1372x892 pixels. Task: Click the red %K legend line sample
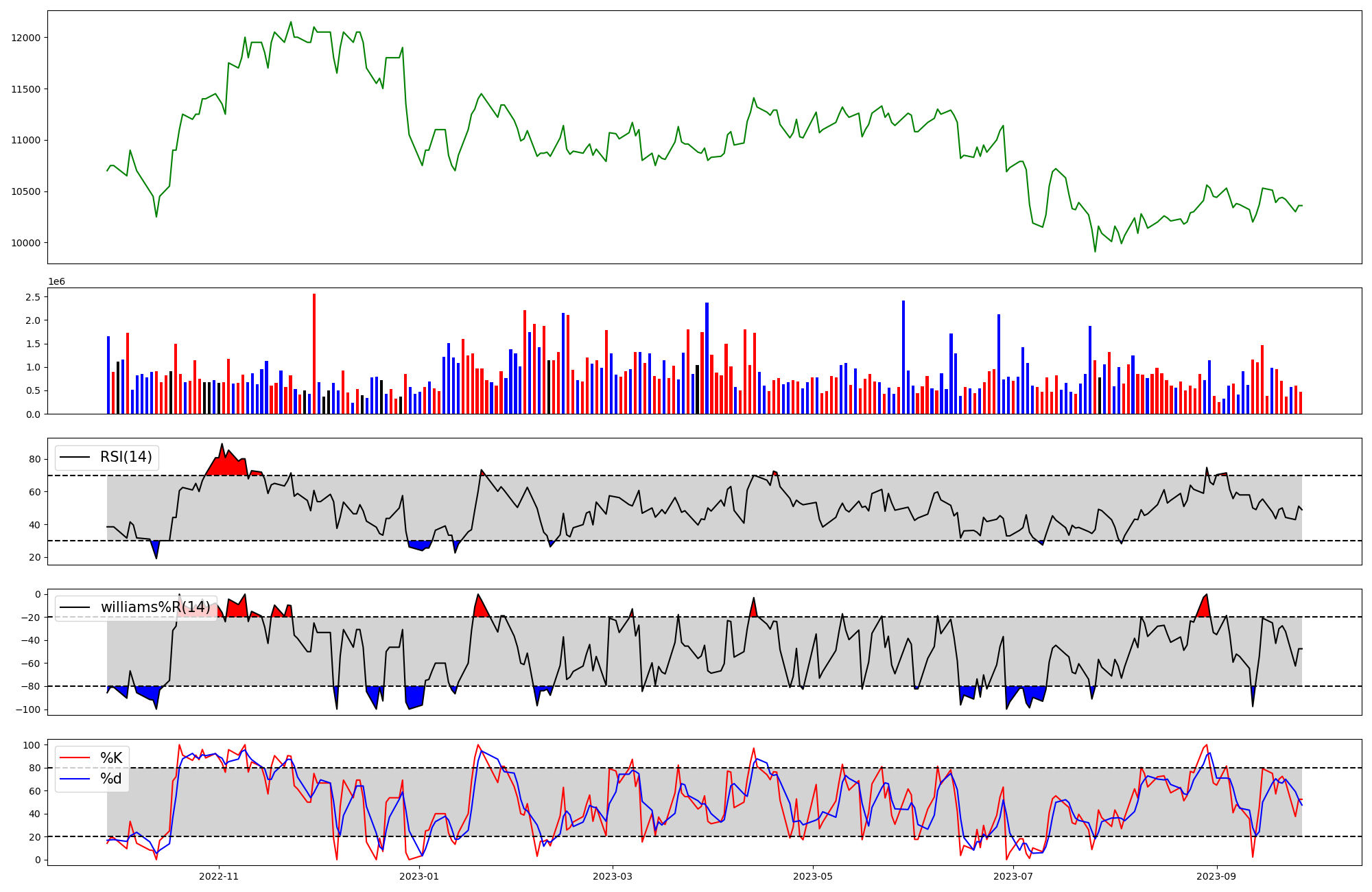click(75, 758)
